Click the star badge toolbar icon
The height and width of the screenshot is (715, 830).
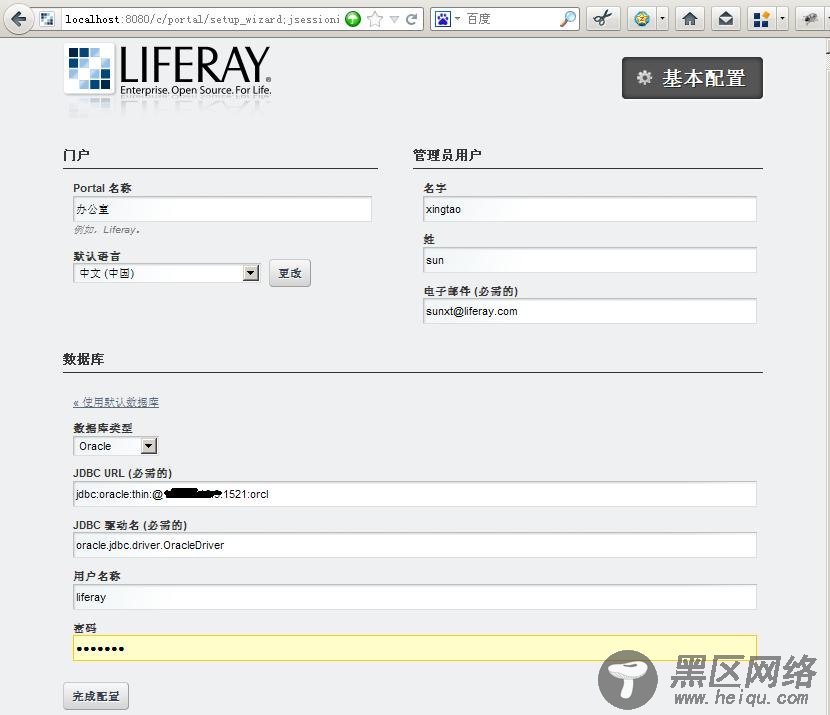click(x=642, y=19)
